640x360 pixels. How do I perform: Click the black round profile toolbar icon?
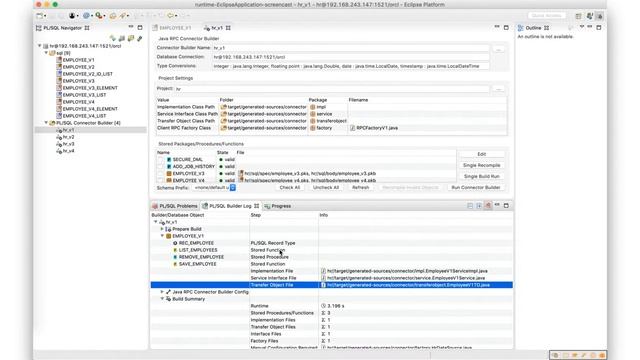pyautogui.click(x=72, y=16)
